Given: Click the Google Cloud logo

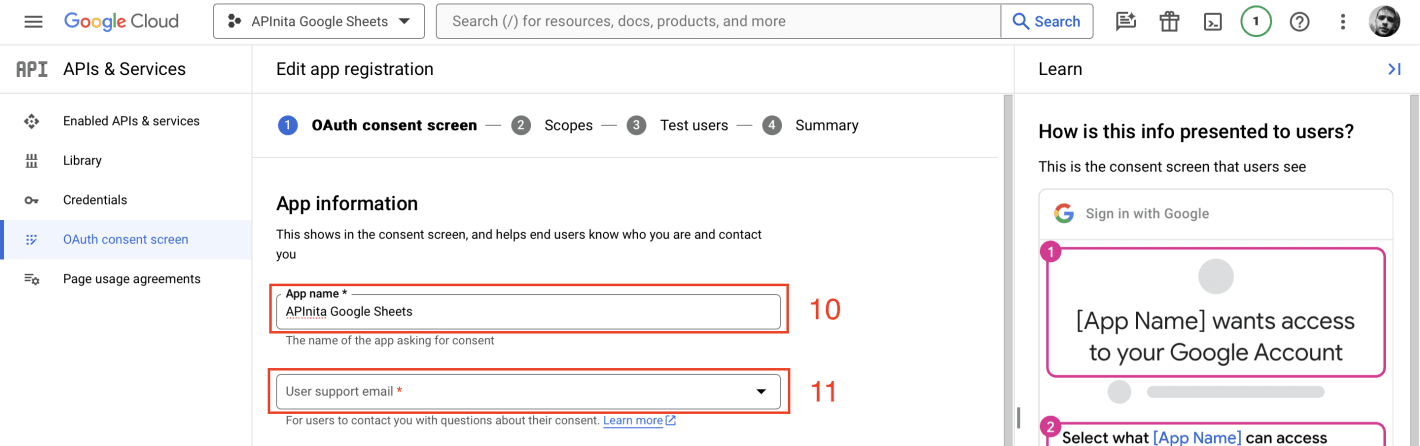Looking at the screenshot, I should 121,21.
